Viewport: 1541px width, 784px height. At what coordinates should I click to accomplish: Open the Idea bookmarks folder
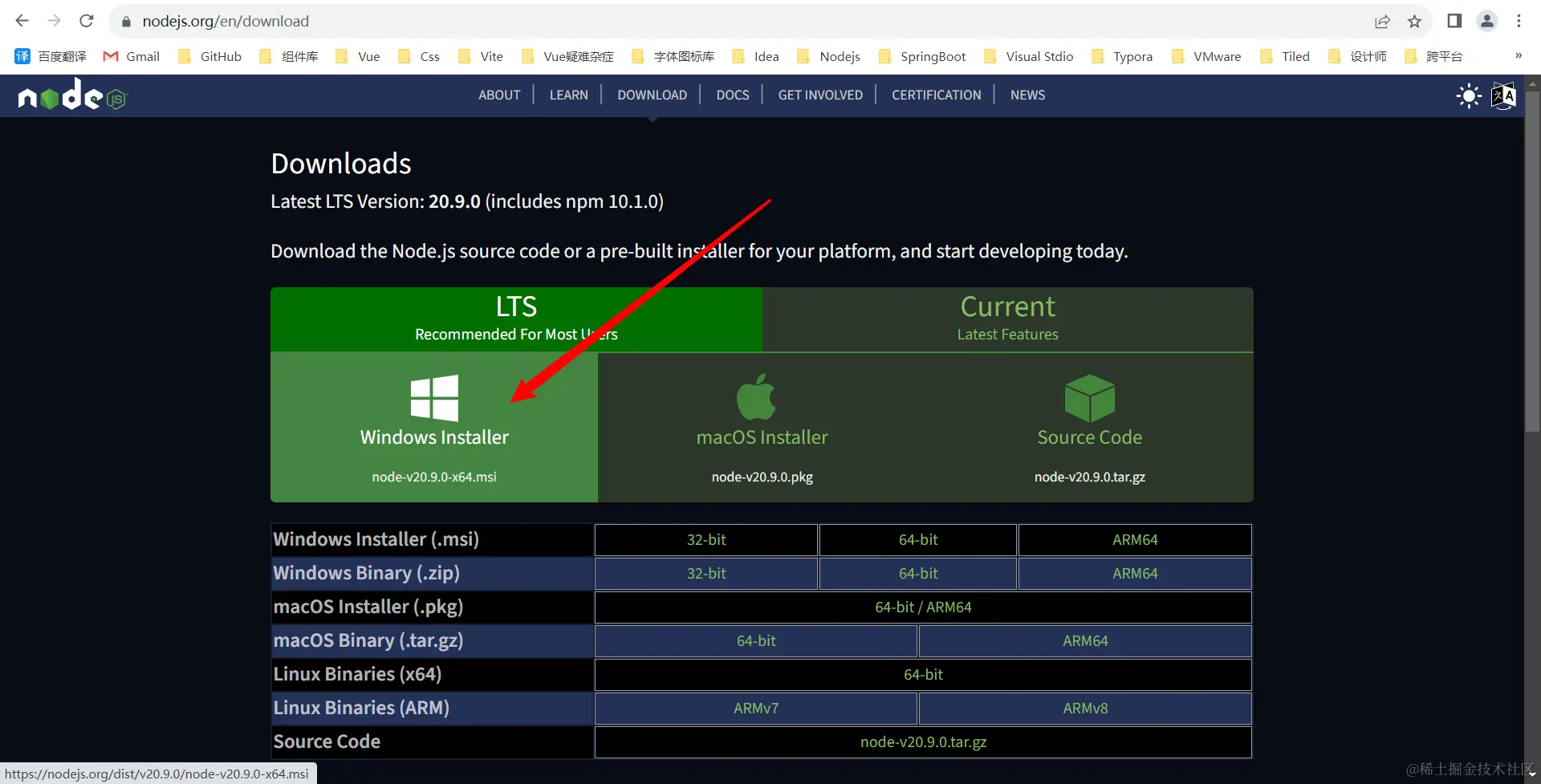pos(755,56)
